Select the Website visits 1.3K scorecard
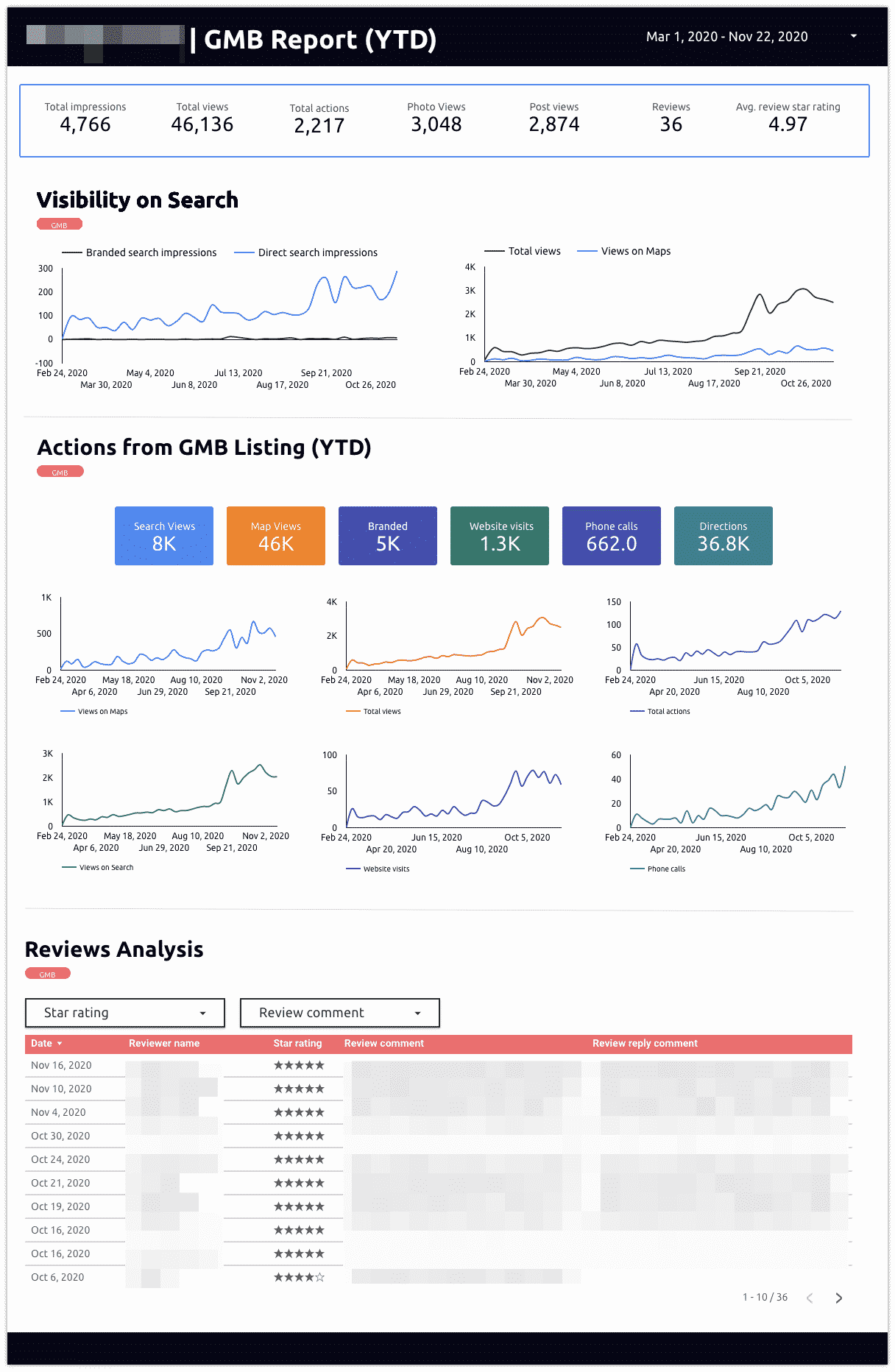This screenshot has width=895, height=1372. tap(500, 536)
